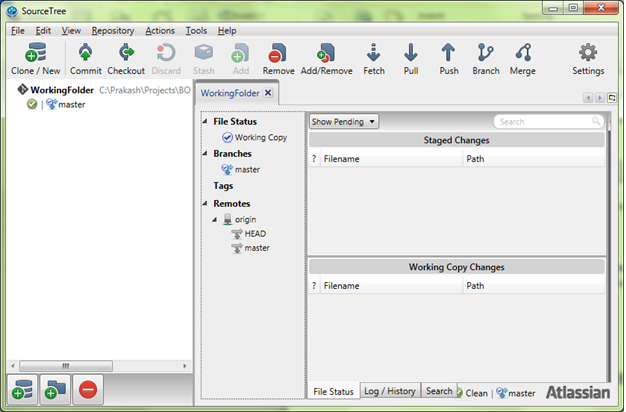Switch to the Log / History tab
Screen dimensions: 626x412
tap(390, 391)
